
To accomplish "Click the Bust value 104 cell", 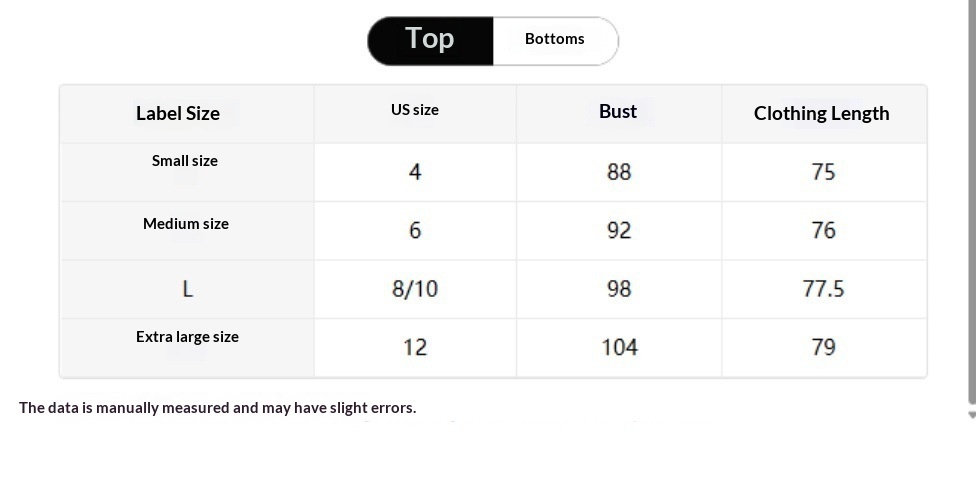I will click(619, 348).
